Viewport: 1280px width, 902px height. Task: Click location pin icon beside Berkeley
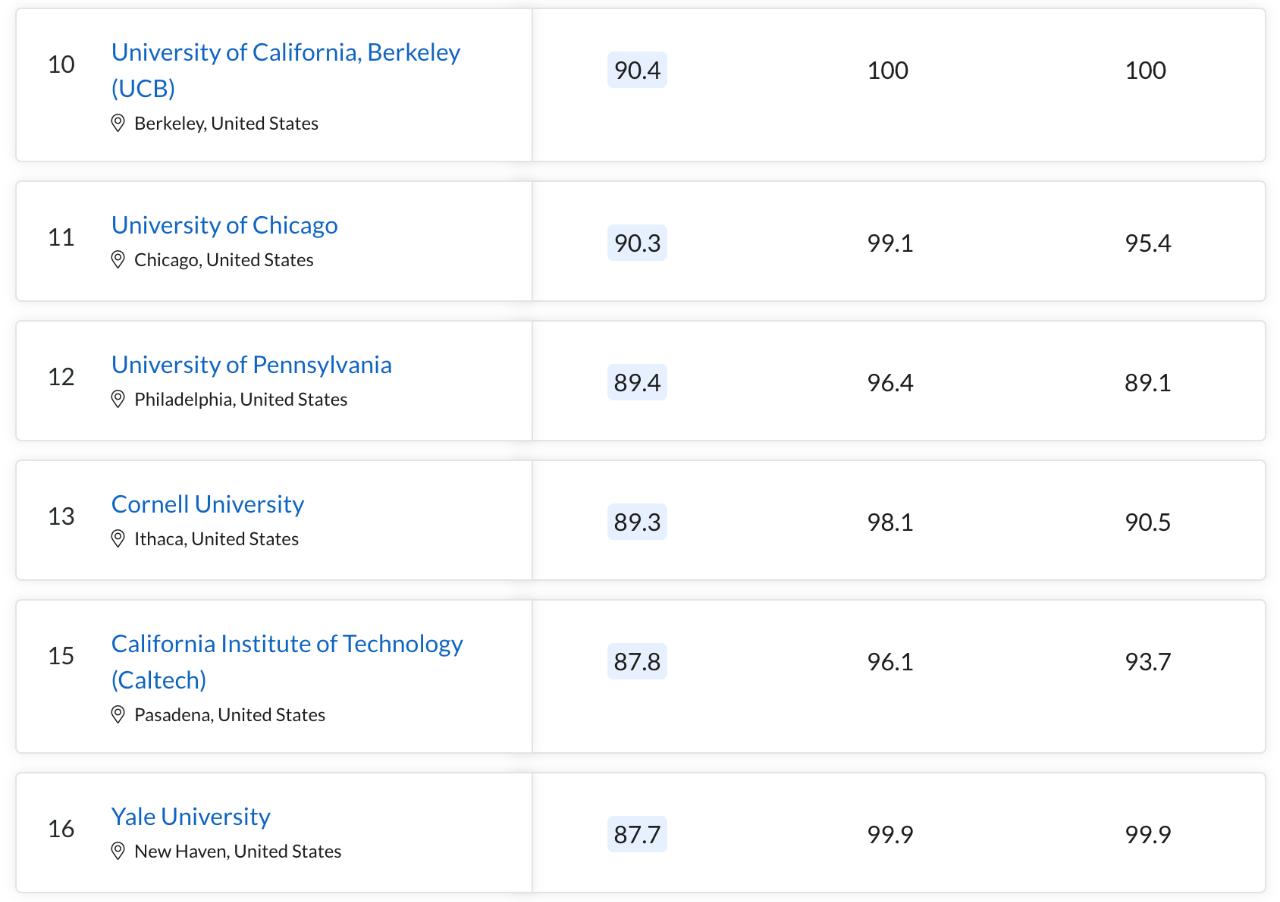click(x=118, y=123)
